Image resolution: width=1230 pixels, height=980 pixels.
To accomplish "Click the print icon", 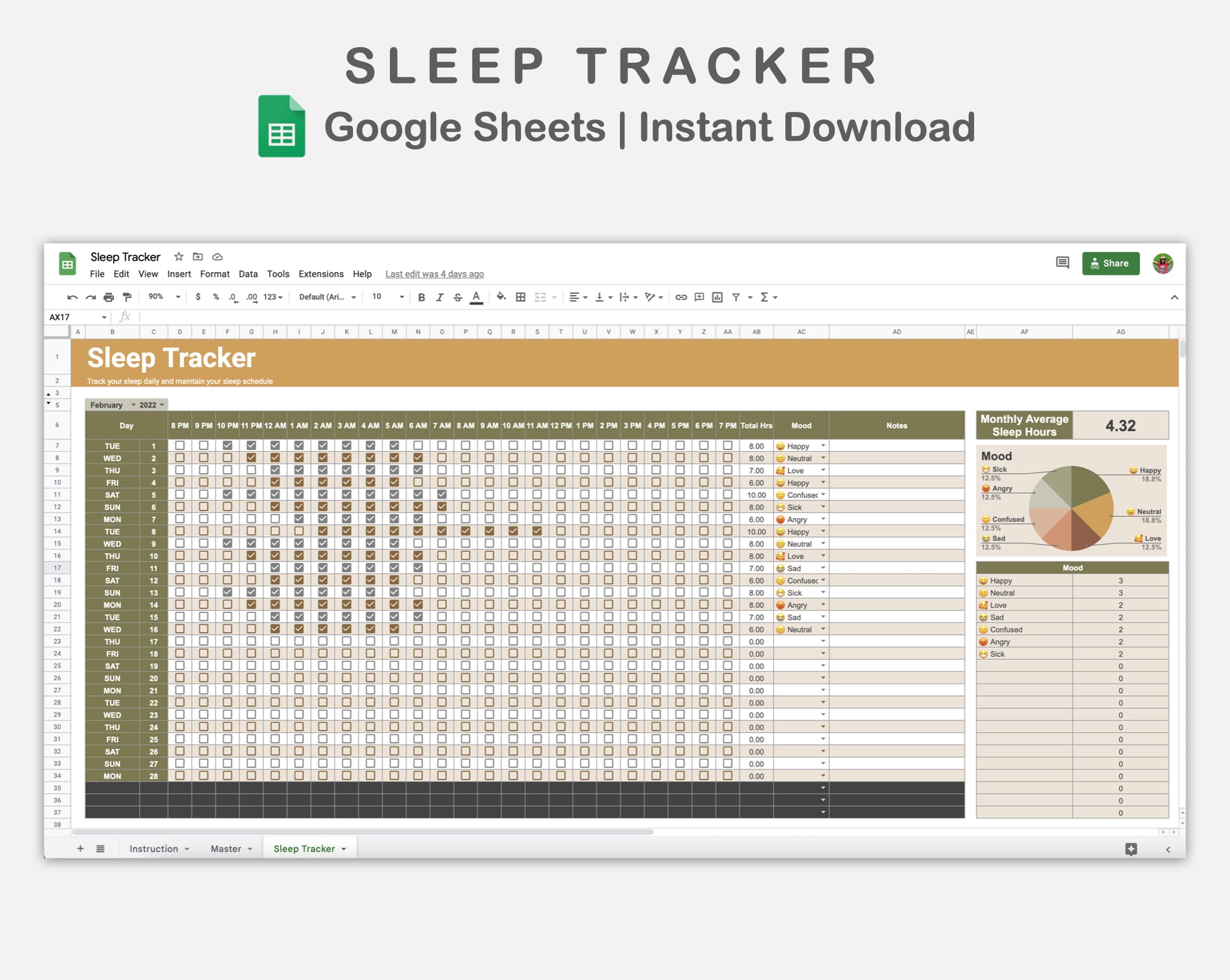I will tap(109, 297).
